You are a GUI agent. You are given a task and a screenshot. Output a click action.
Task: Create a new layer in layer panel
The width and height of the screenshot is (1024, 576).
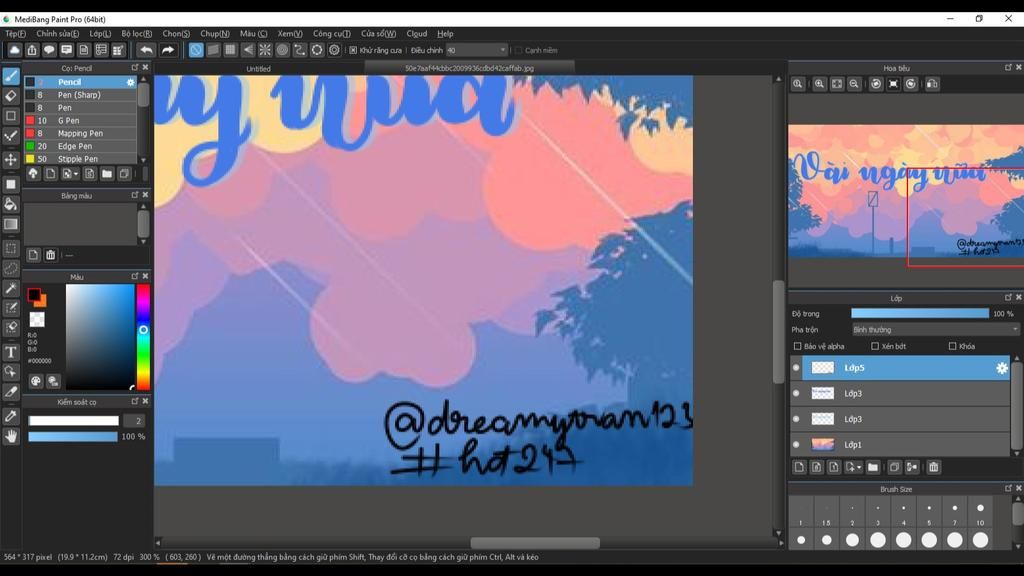point(799,467)
